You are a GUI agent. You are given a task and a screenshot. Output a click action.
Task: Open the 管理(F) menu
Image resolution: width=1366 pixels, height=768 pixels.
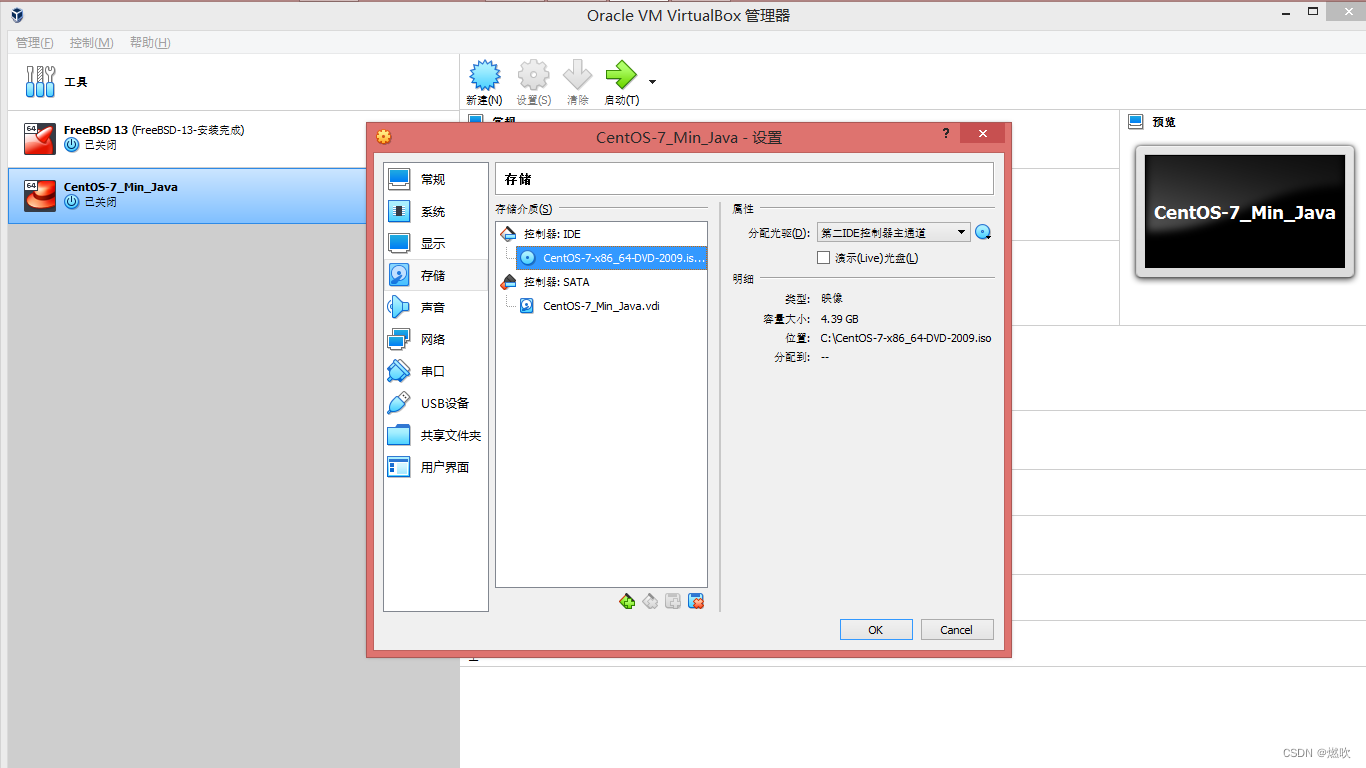35,42
